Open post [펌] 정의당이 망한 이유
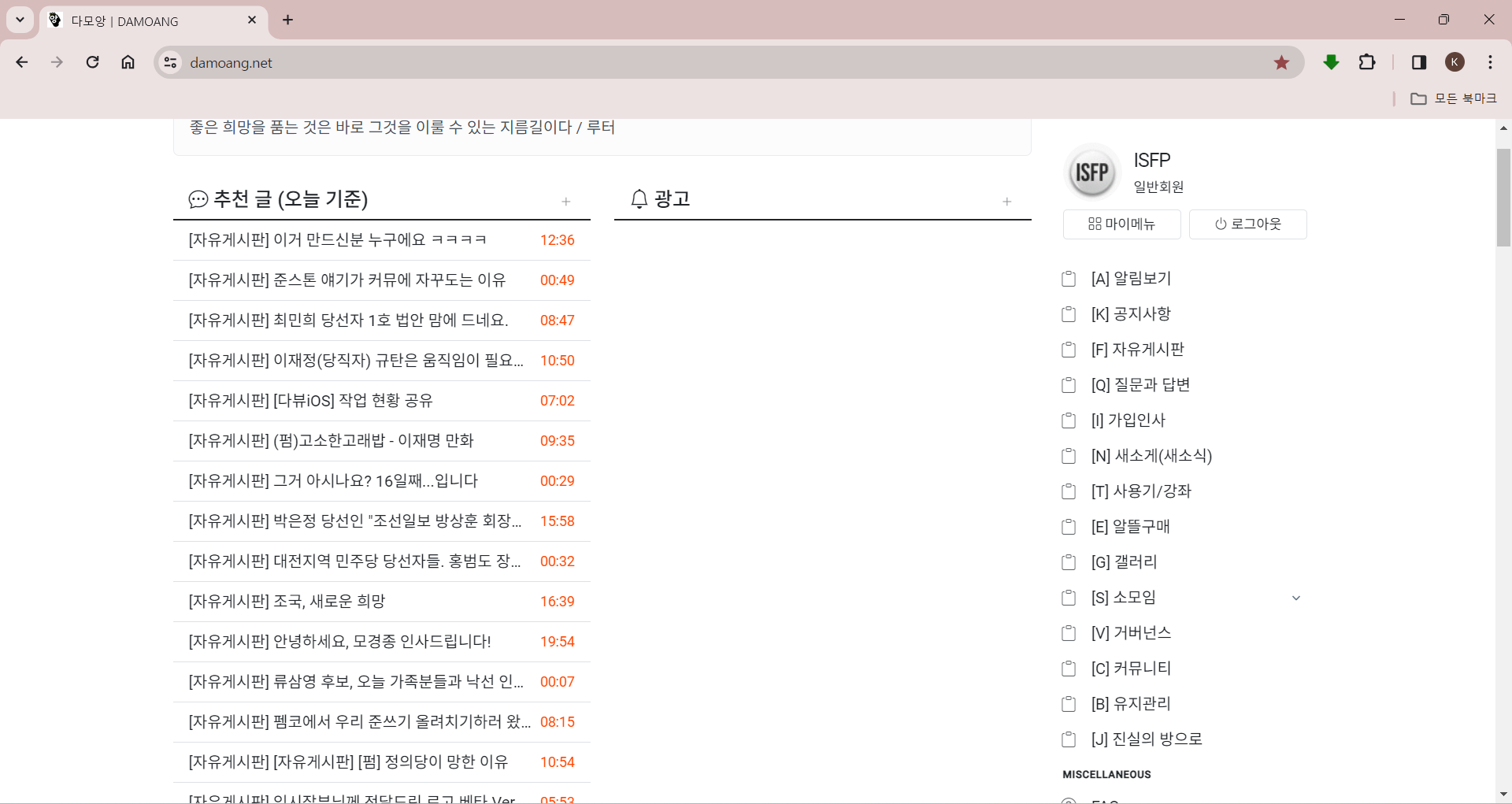1512x804 pixels. [348, 762]
